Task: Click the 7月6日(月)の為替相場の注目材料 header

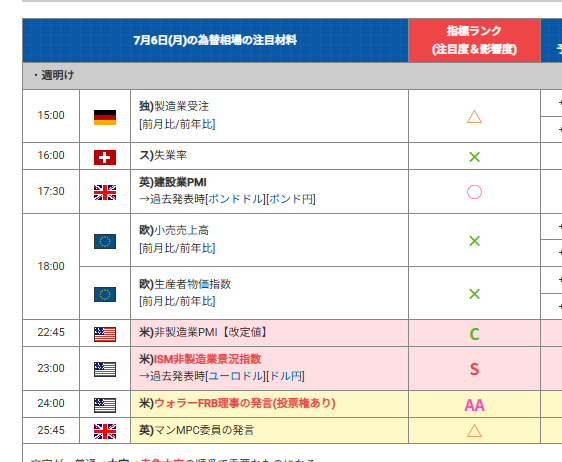Action: click(215, 40)
